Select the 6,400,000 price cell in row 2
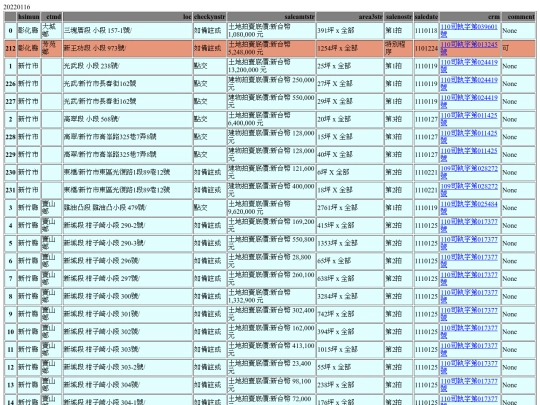540x405 pixels. pos(271,119)
